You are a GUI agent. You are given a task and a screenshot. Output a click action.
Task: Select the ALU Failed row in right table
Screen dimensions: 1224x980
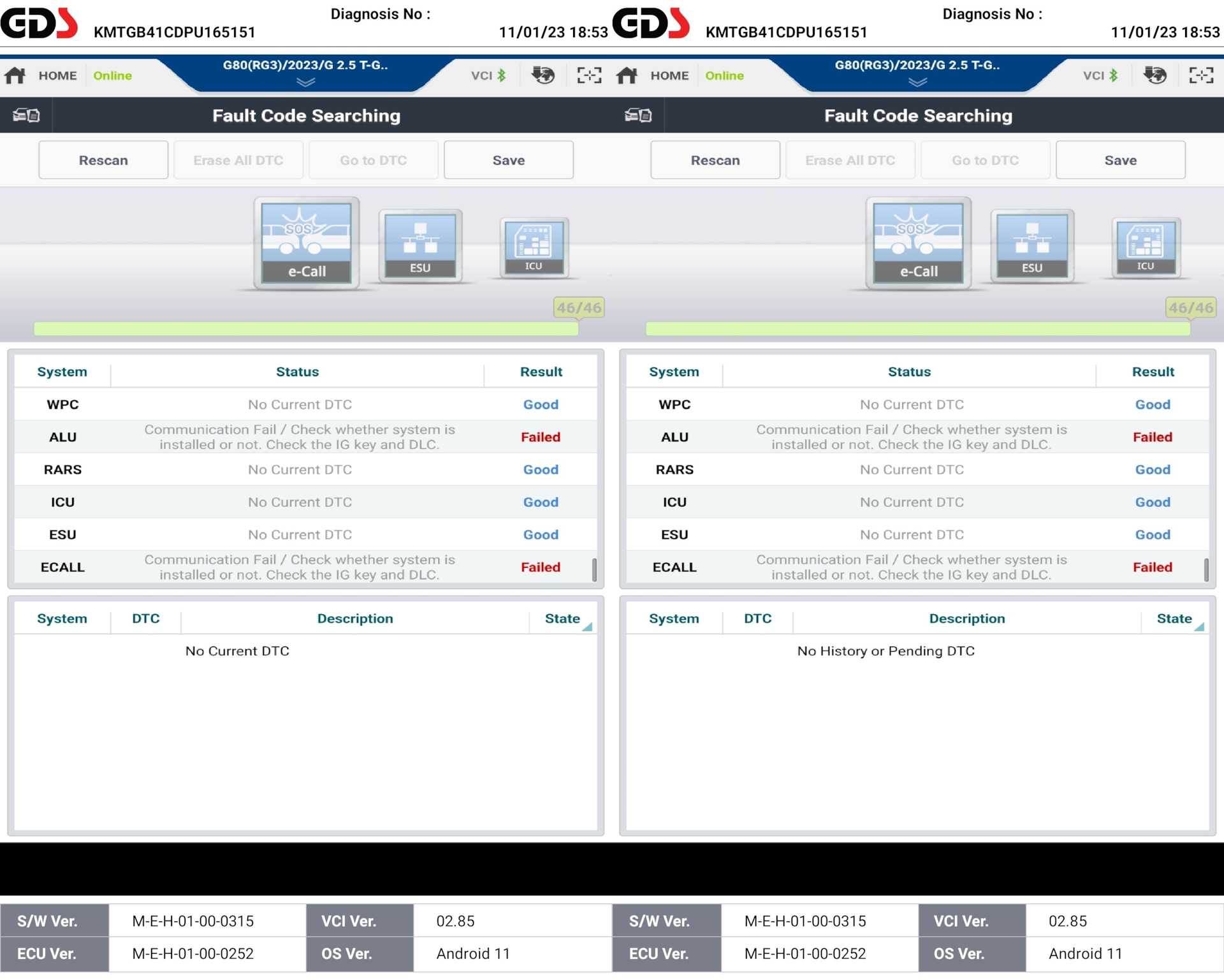pyautogui.click(x=917, y=437)
